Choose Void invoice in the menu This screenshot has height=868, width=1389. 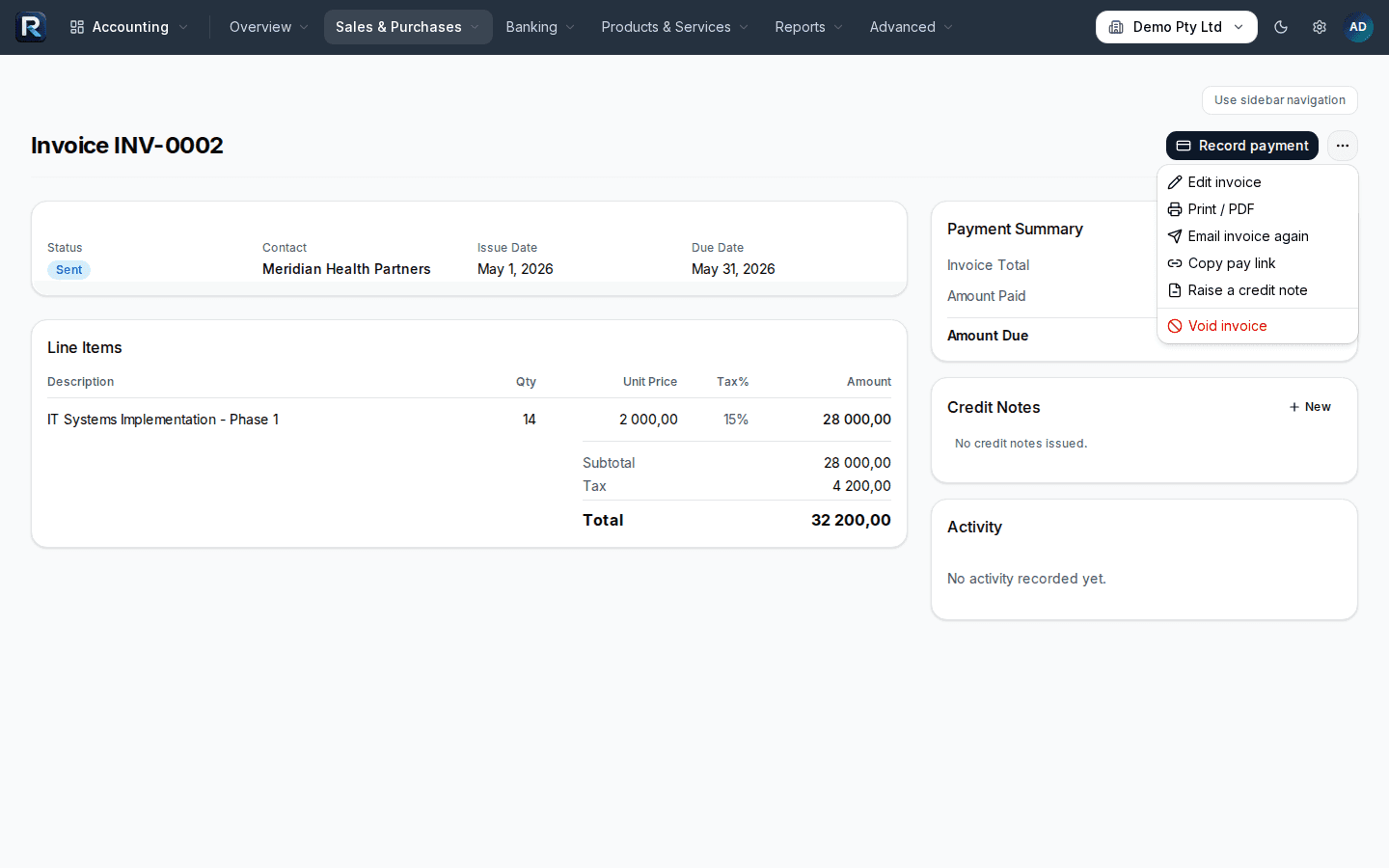(1258, 326)
